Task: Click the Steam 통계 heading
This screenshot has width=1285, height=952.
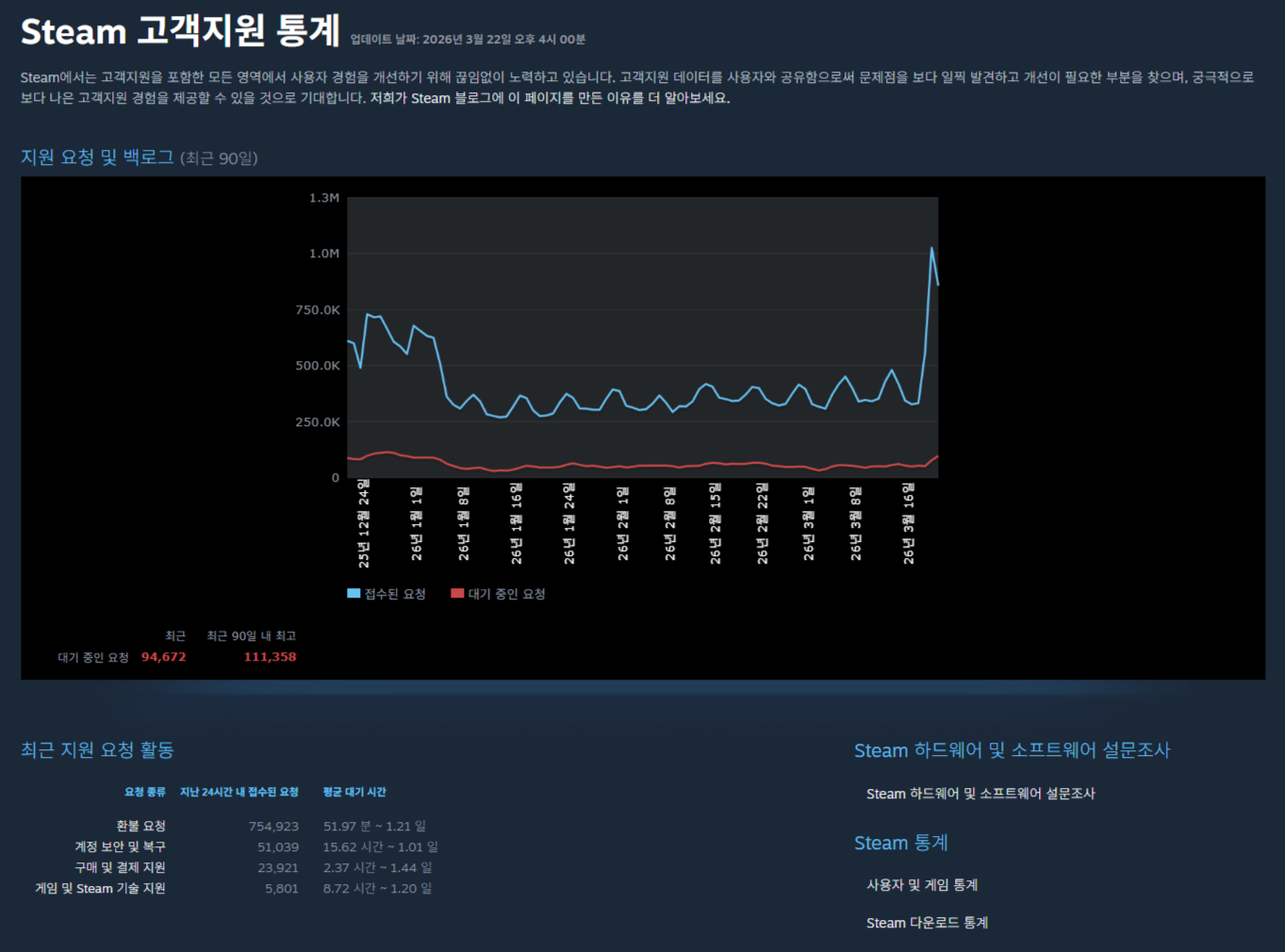Action: click(901, 843)
